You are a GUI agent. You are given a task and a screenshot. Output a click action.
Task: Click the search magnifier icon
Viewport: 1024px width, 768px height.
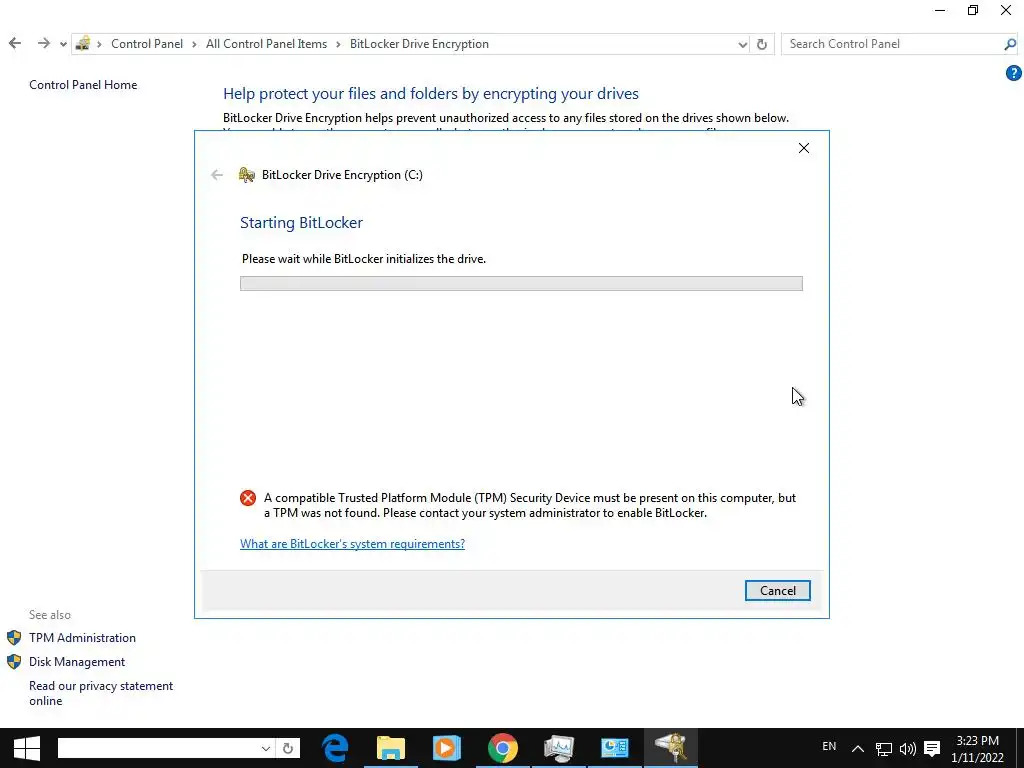(1010, 44)
